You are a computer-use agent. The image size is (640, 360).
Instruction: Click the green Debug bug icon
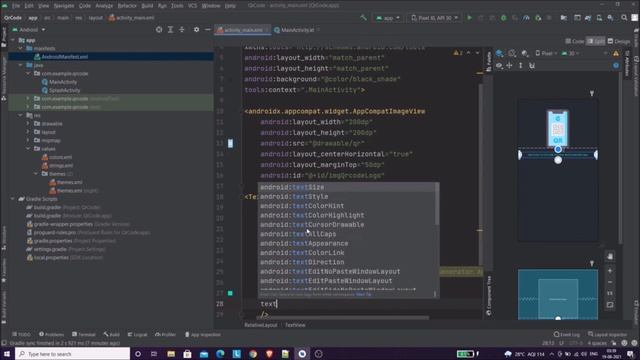(503, 18)
